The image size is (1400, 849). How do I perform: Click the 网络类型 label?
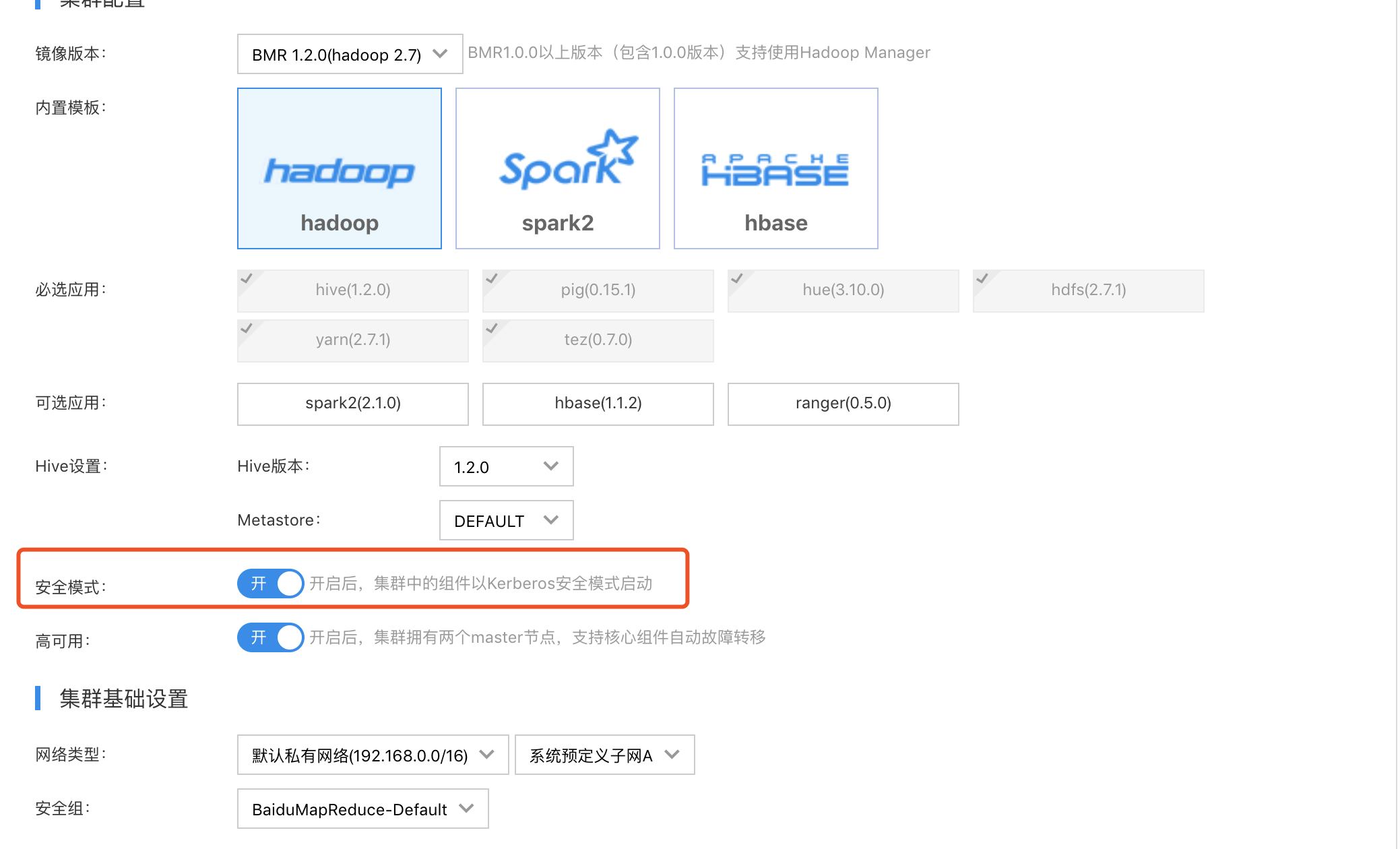tap(70, 755)
